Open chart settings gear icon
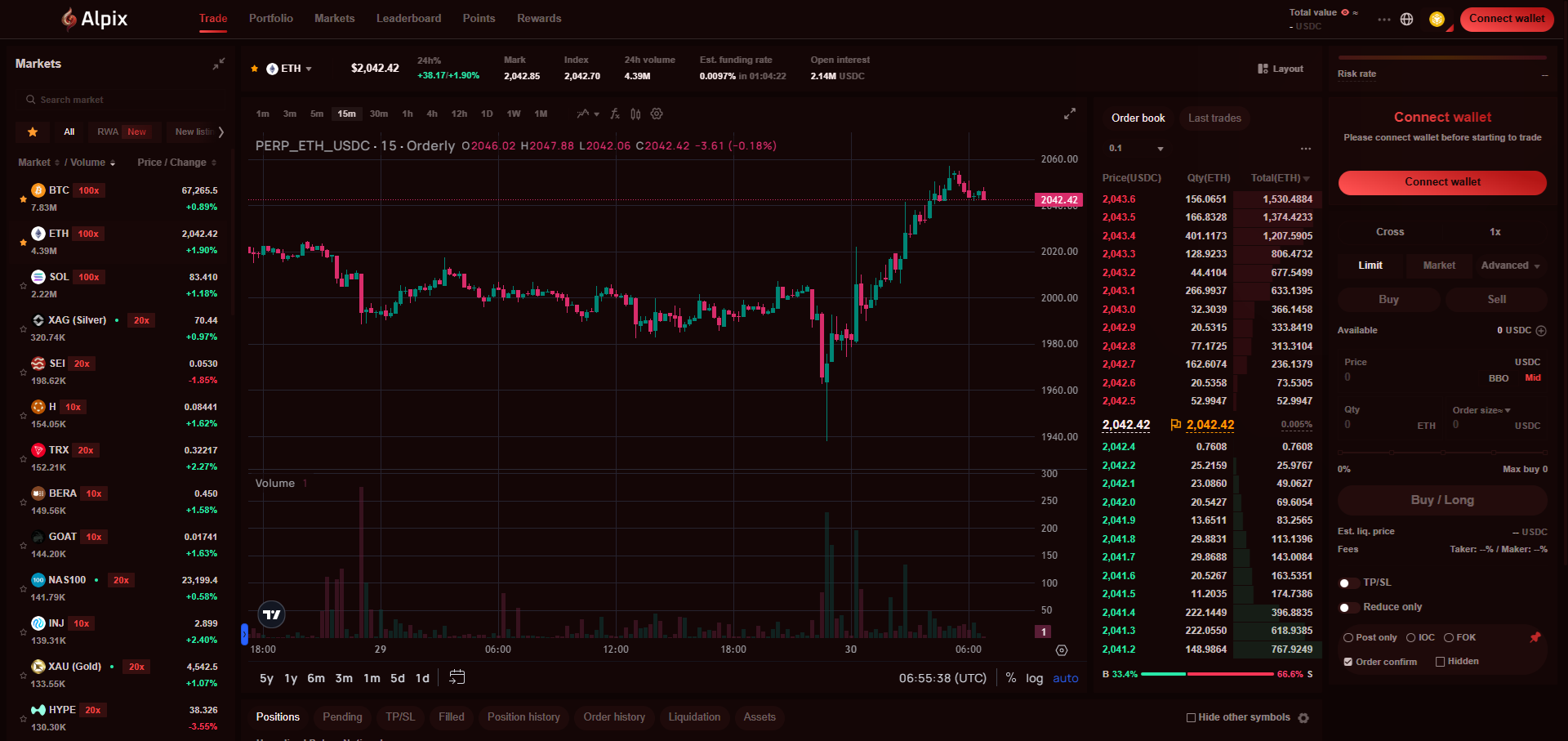 [657, 114]
